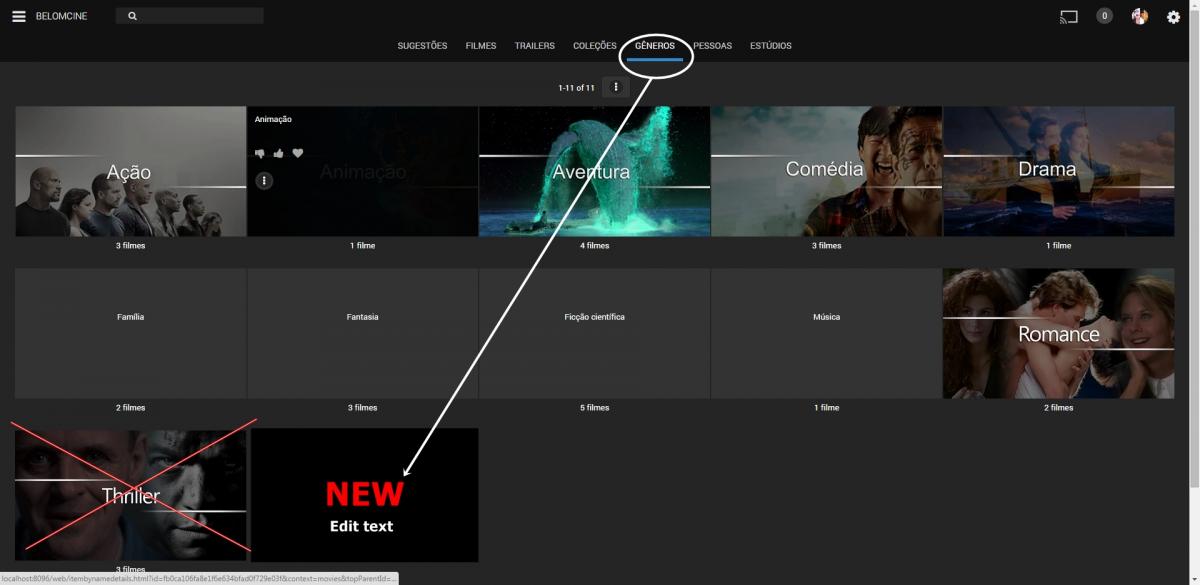Dislike the Animação genre with thumbs-down
This screenshot has width=1200, height=585.
click(x=260, y=153)
